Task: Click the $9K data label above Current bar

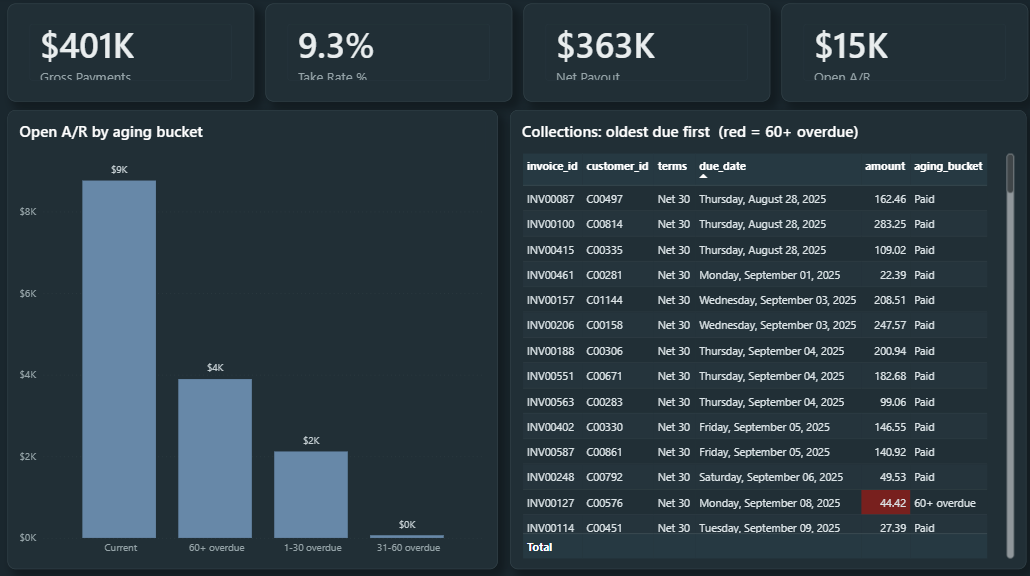Action: coord(119,169)
